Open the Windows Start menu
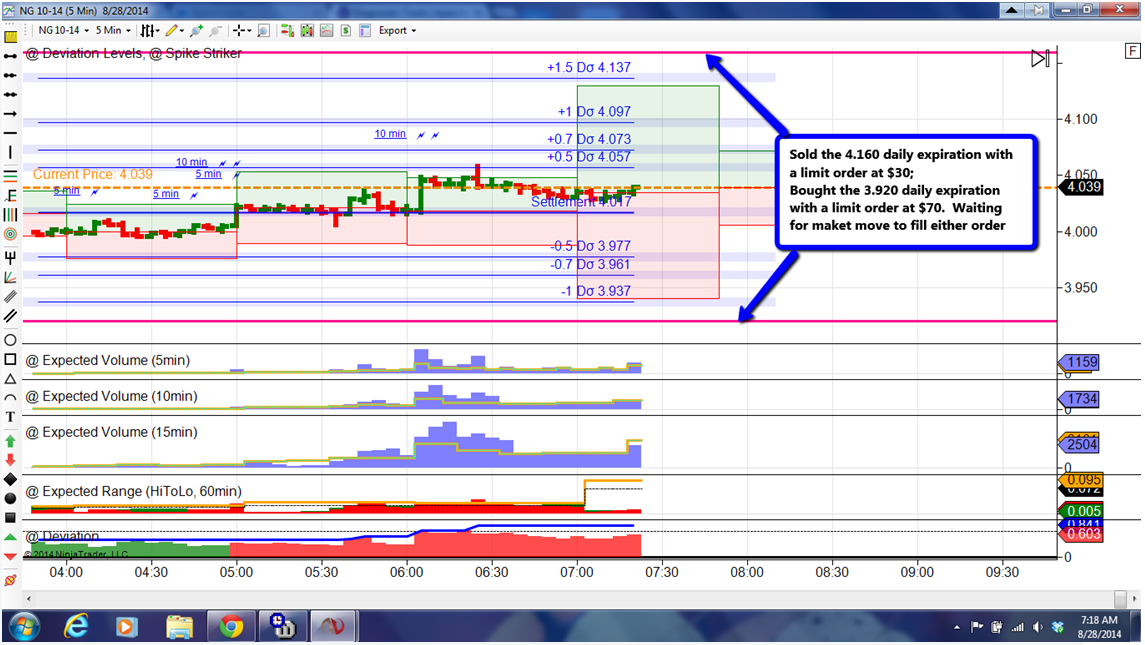Image resolution: width=1145 pixels, height=645 pixels. tap(23, 627)
